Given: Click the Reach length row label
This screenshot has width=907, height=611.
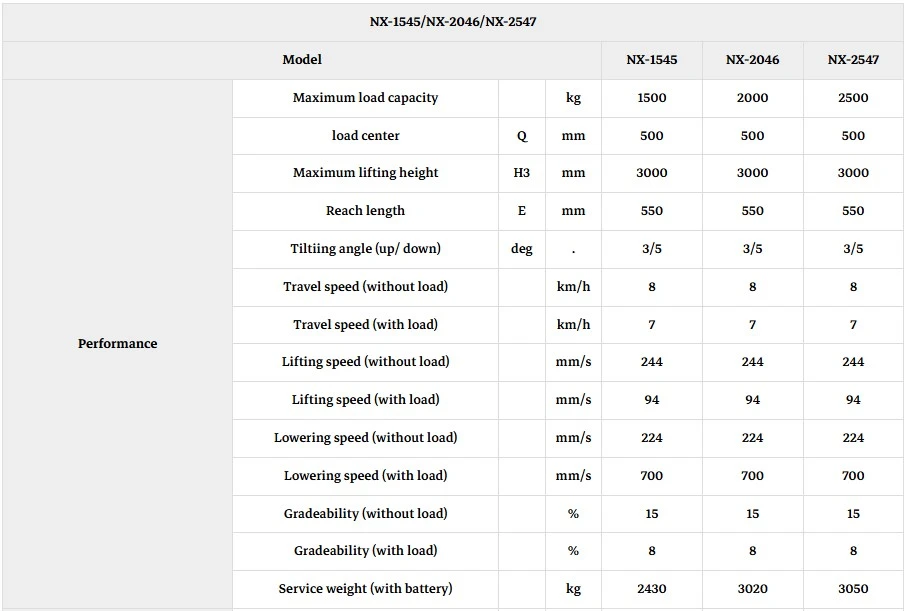Looking at the screenshot, I should 365,211.
